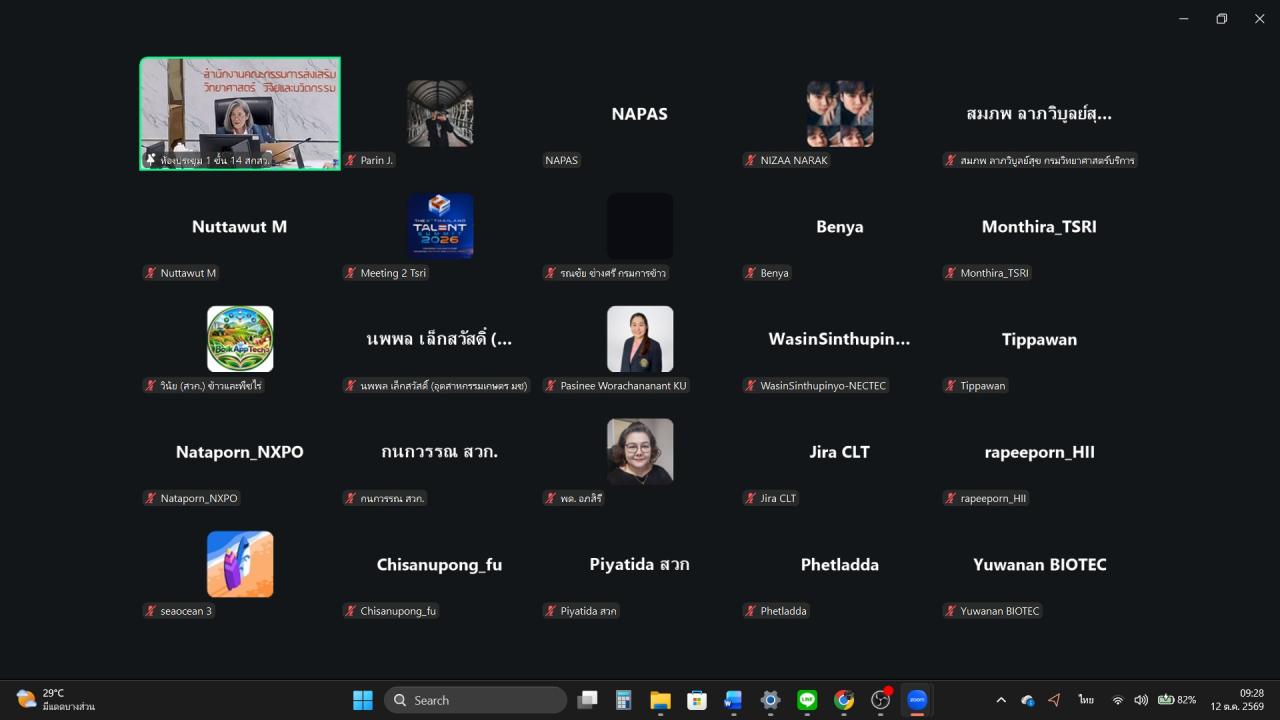Switch to Word in the taskbar
The height and width of the screenshot is (720, 1280).
click(x=733, y=700)
